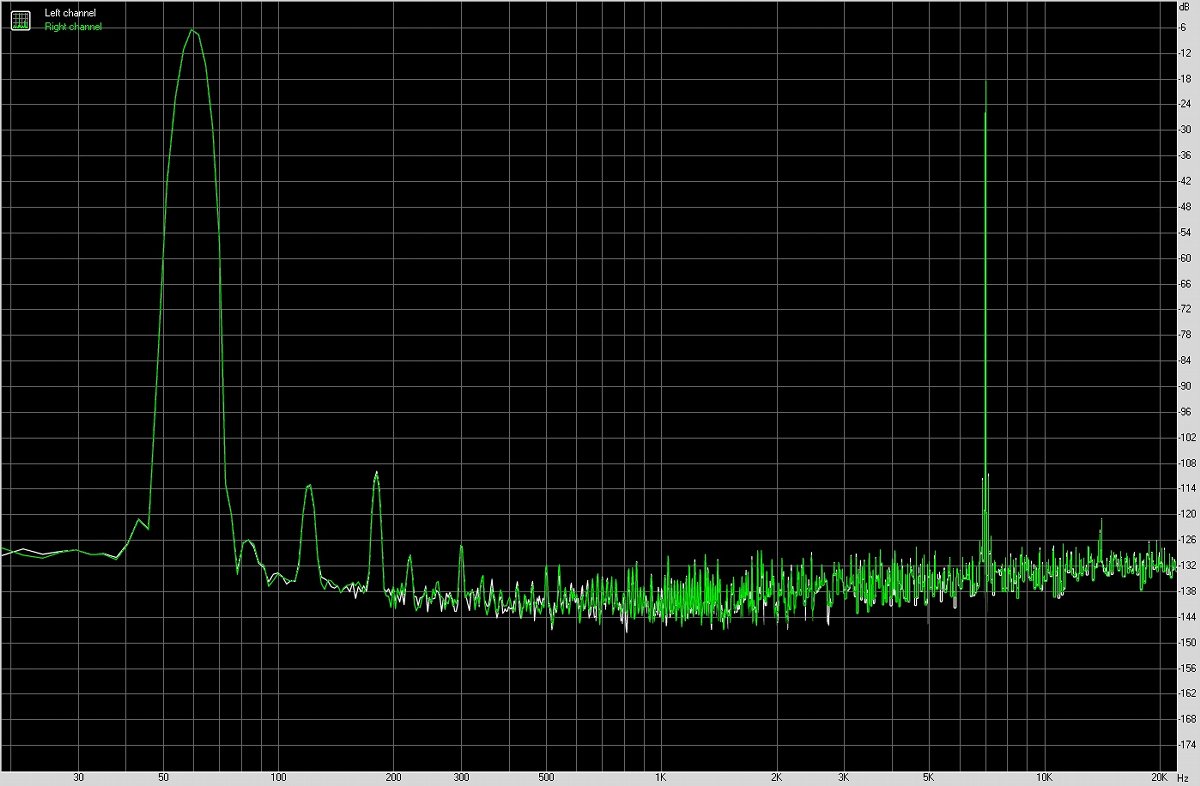Click the "5K" frequency axis label
The height and width of the screenshot is (786, 1200).
point(929,777)
